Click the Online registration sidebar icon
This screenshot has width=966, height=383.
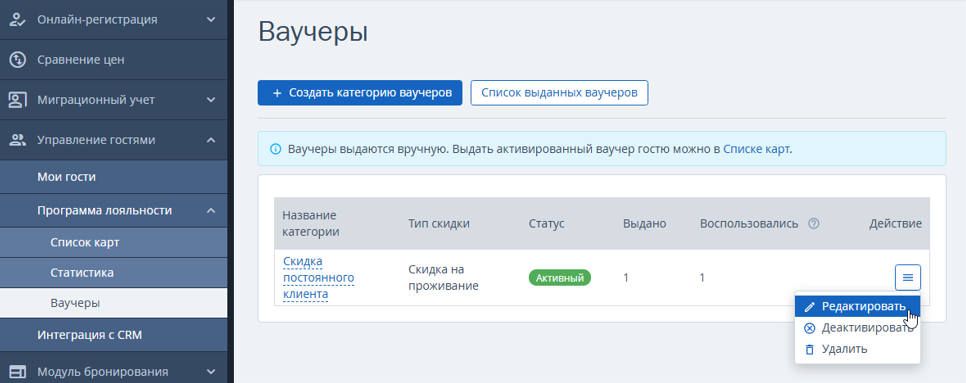pos(17,20)
